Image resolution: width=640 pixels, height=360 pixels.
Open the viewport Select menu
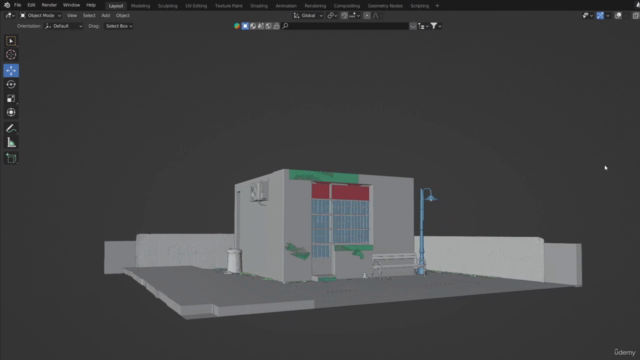89,16
